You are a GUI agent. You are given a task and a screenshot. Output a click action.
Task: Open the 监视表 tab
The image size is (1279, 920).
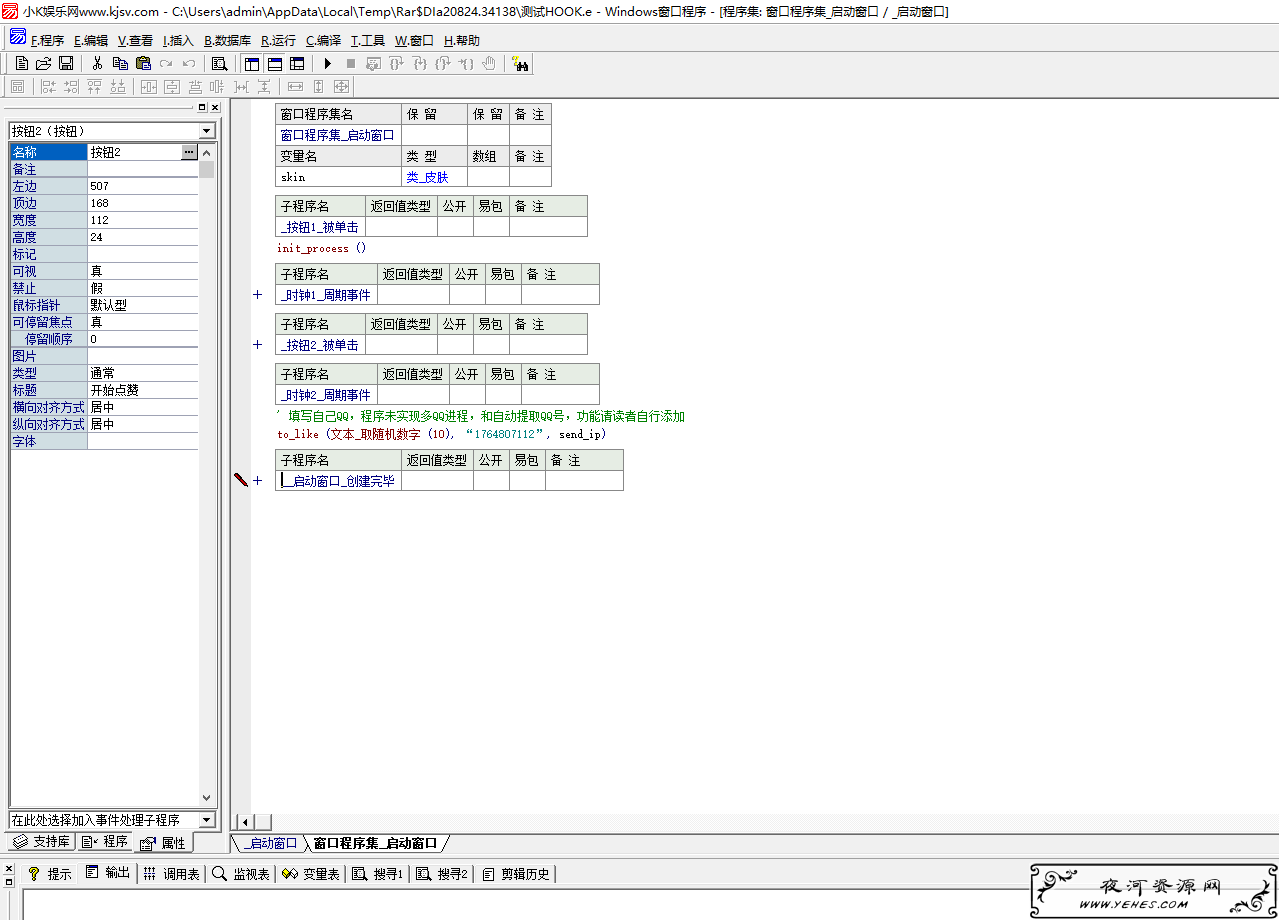(x=241, y=873)
